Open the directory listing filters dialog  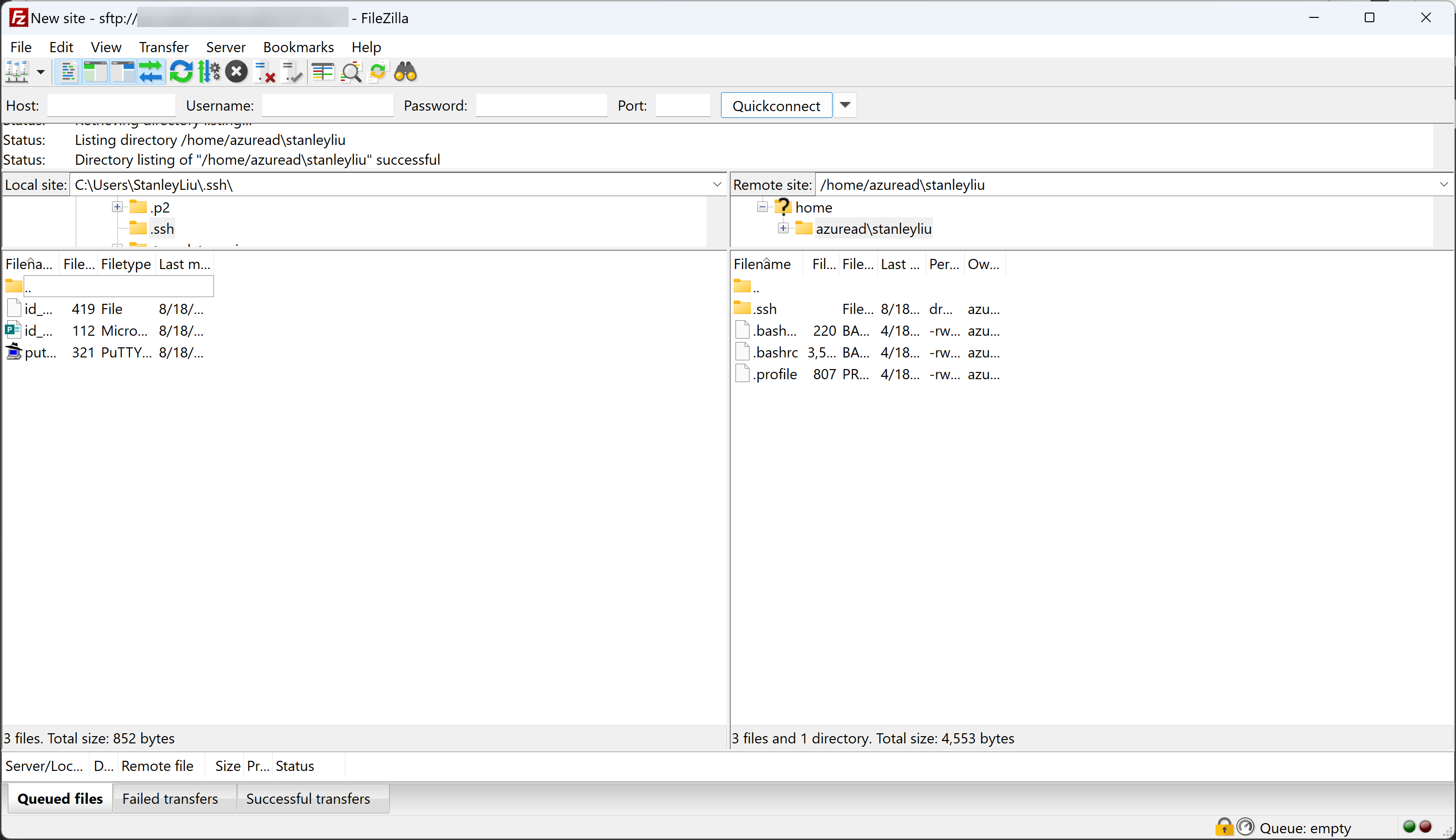(x=323, y=72)
